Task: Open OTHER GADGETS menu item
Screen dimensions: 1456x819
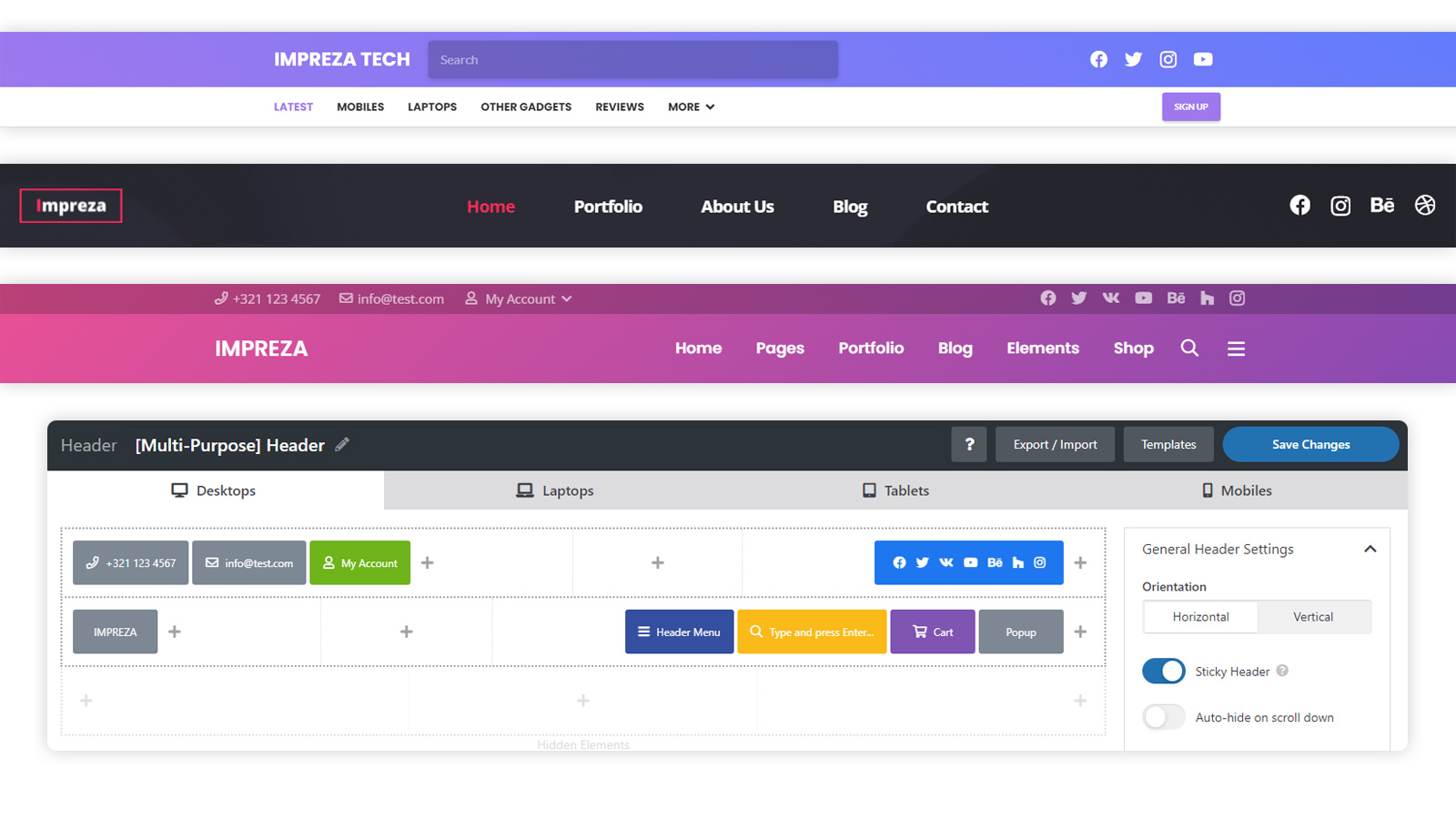Action: click(x=526, y=107)
